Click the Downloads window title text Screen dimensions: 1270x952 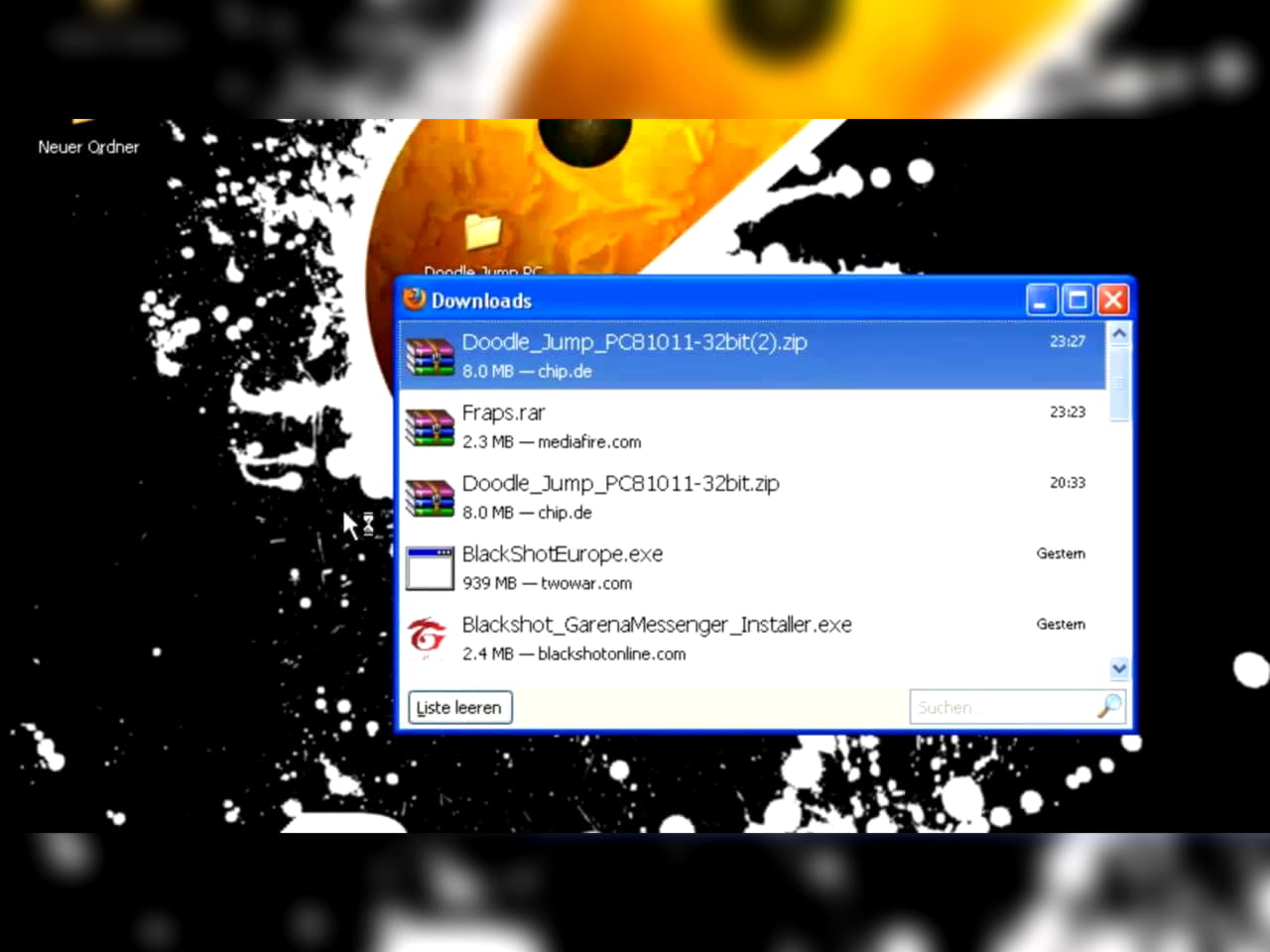[481, 300]
